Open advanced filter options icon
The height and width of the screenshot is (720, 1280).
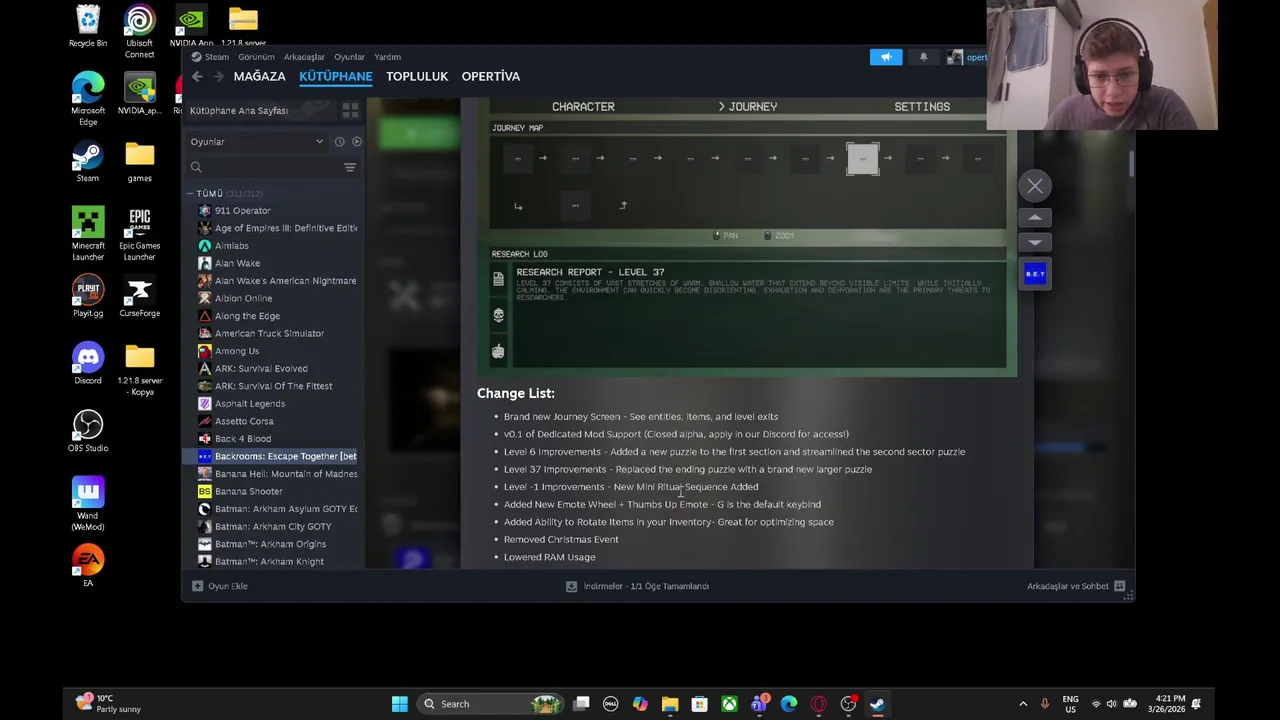click(350, 167)
